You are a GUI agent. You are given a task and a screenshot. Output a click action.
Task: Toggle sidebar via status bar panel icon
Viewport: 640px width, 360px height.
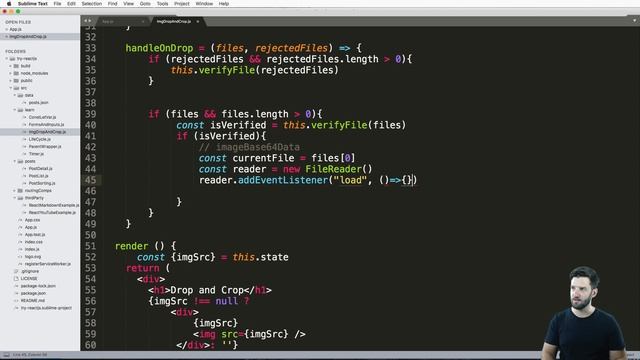[6, 355]
